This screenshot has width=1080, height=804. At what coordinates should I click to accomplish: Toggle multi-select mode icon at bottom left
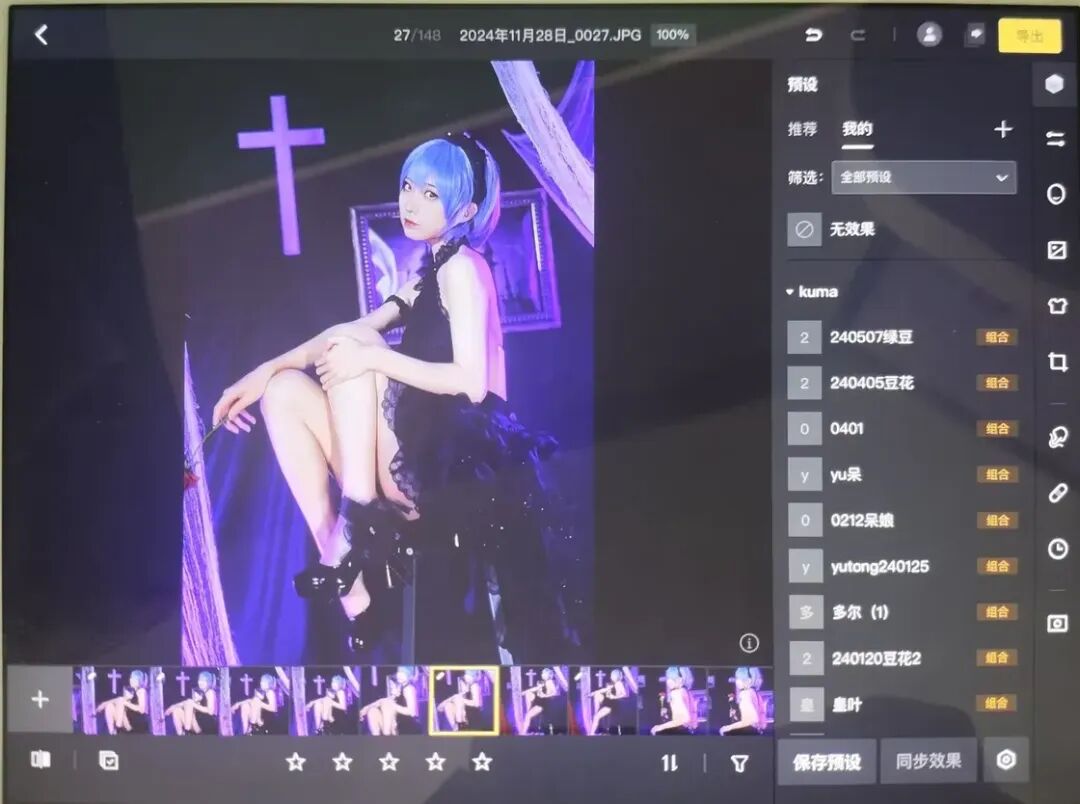coord(109,761)
